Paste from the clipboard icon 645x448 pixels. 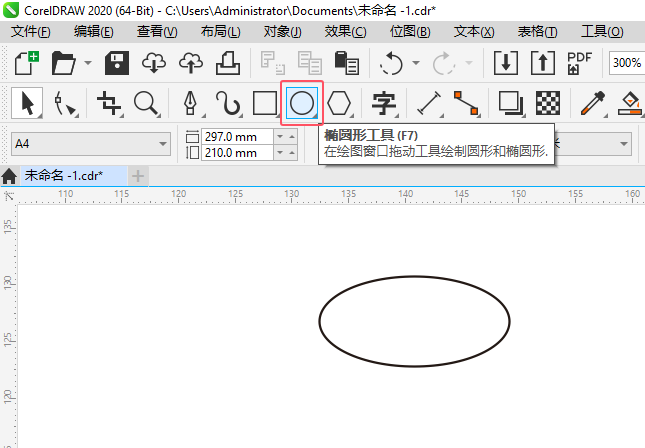[x=346, y=63]
